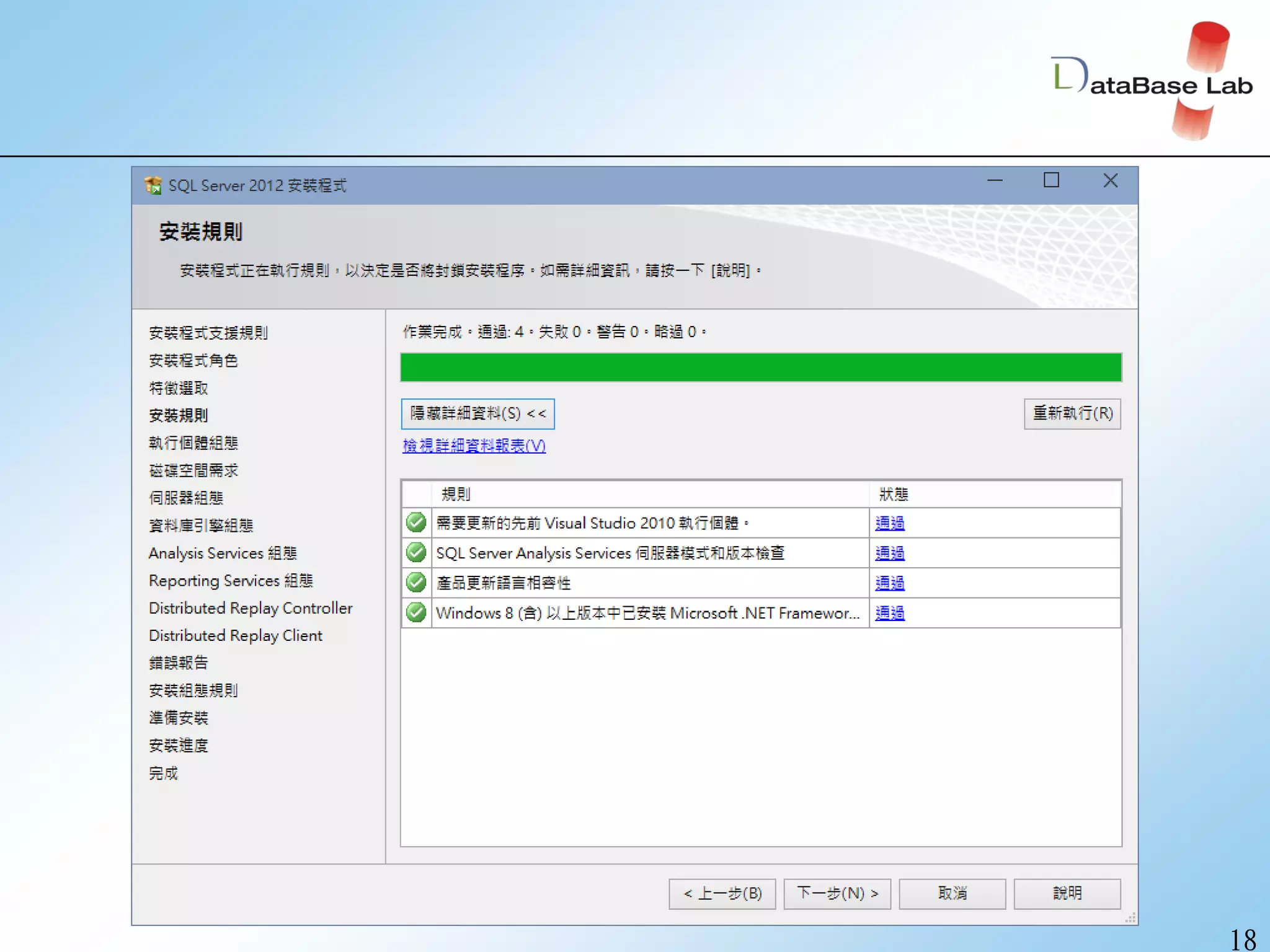The height and width of the screenshot is (952, 1270).
Task: Click rule text 需要更新的先前 Visual Studio 2010 執行個體
Action: 592,523
